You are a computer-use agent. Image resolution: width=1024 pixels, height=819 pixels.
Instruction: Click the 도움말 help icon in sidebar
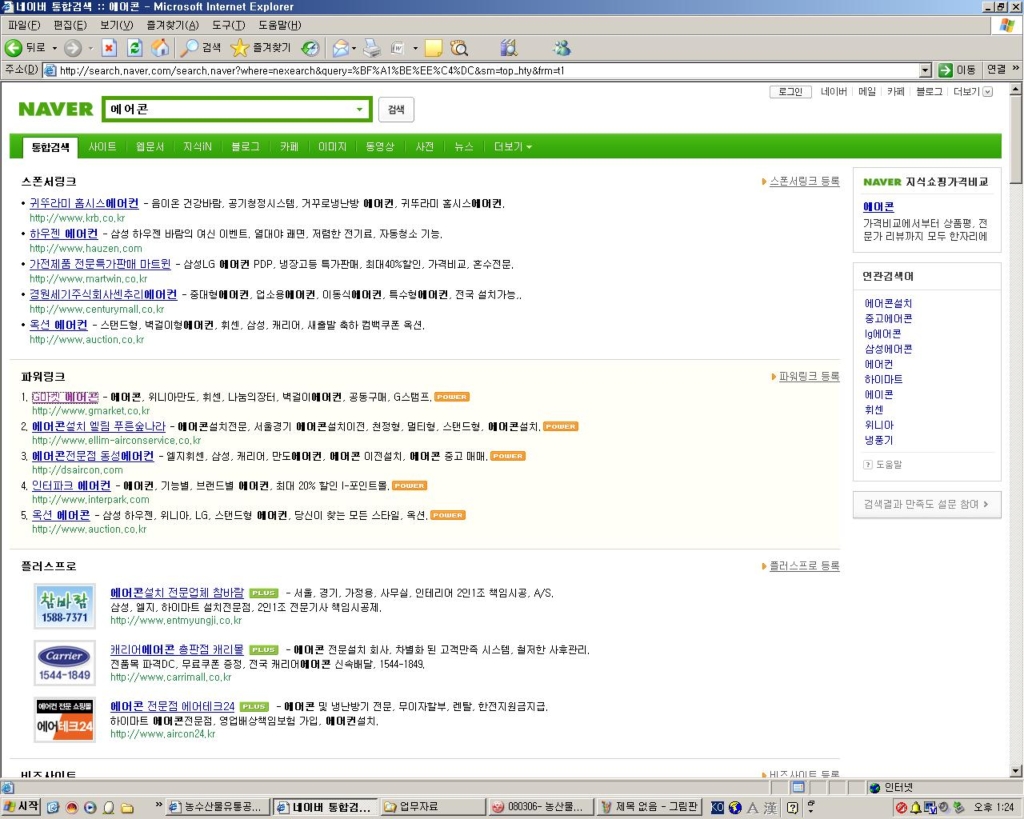(x=868, y=465)
